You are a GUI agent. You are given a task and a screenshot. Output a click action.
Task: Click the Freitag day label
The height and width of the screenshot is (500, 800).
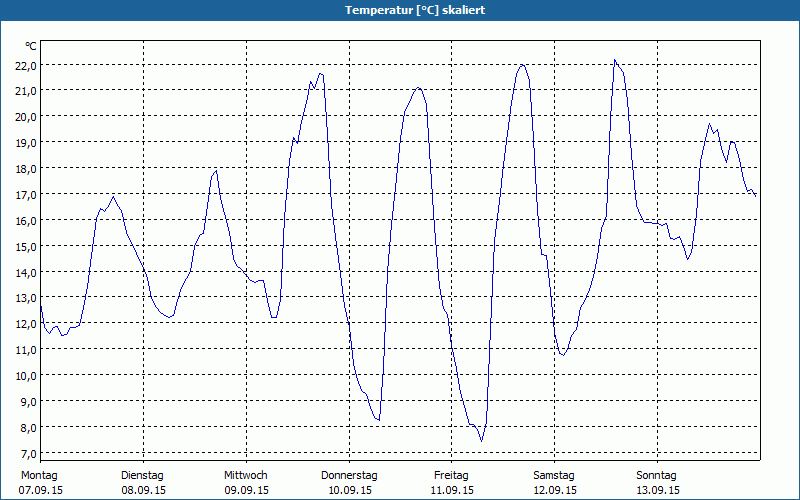coord(451,476)
